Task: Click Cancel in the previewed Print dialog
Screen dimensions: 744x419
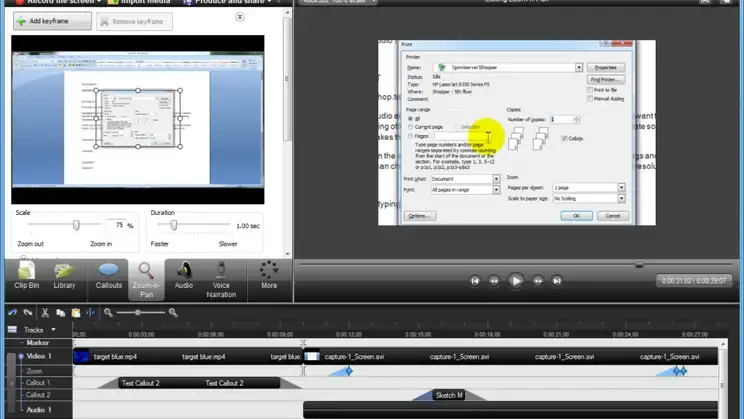Action: pos(613,216)
